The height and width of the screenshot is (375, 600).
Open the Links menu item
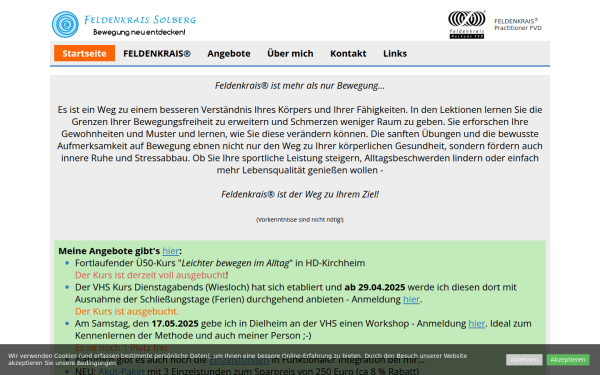tap(395, 53)
